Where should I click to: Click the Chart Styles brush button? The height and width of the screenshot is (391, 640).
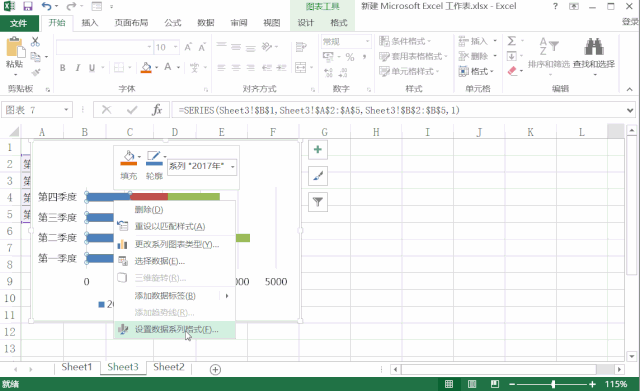point(318,176)
